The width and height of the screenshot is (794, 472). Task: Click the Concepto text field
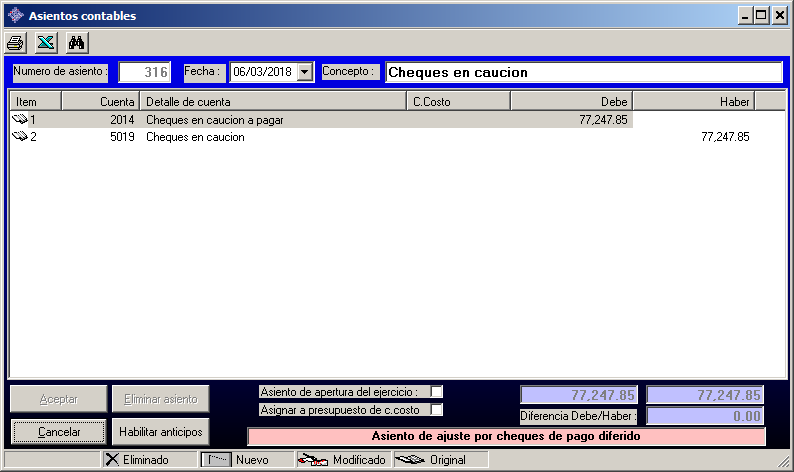(x=583, y=73)
